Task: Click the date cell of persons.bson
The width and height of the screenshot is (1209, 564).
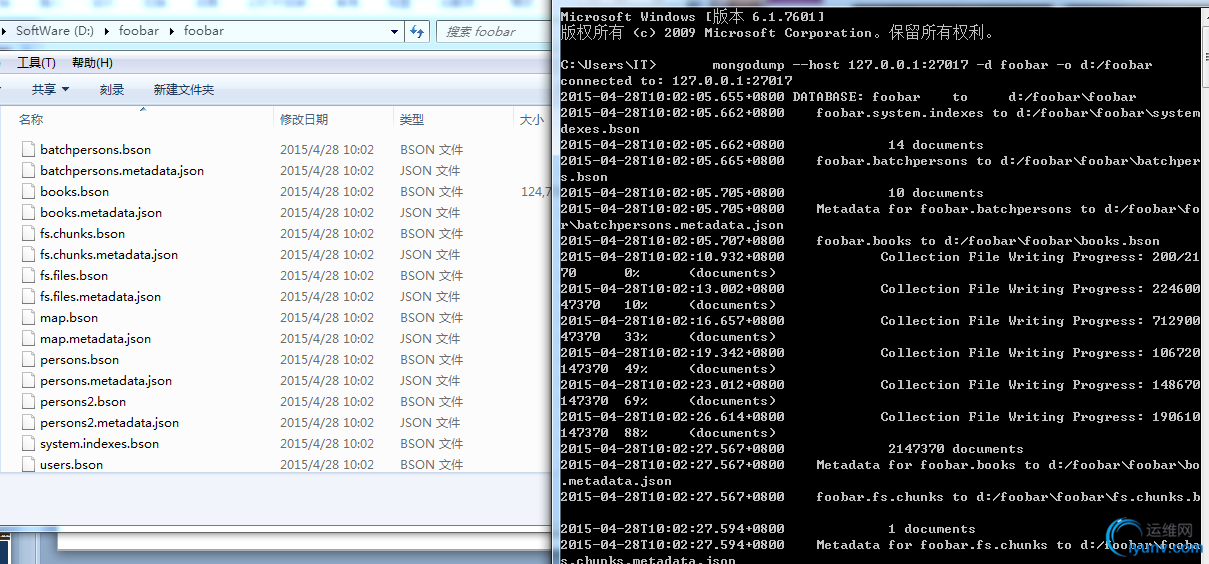Action: pos(327,359)
